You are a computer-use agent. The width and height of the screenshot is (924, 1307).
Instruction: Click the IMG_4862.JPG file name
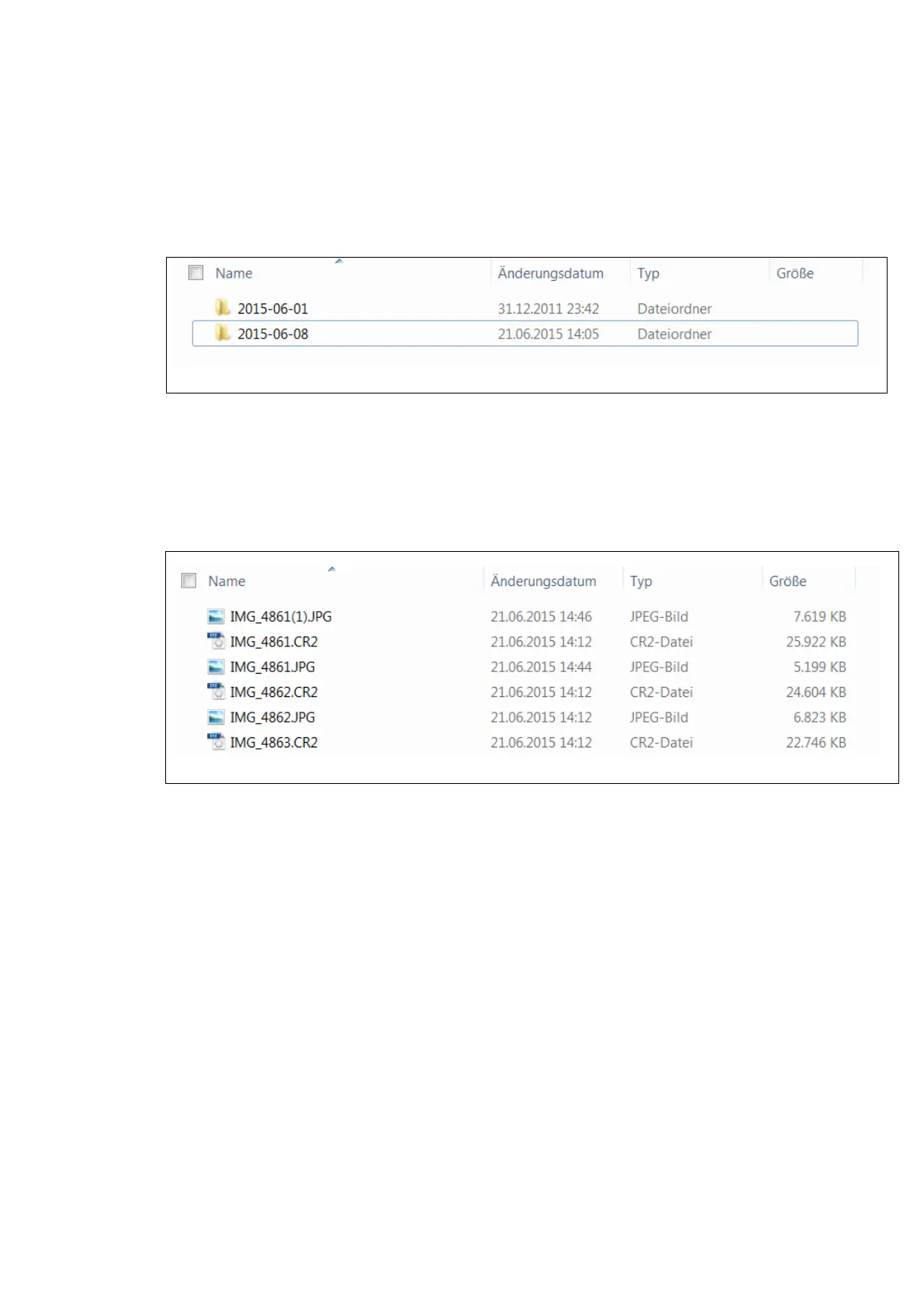(272, 718)
